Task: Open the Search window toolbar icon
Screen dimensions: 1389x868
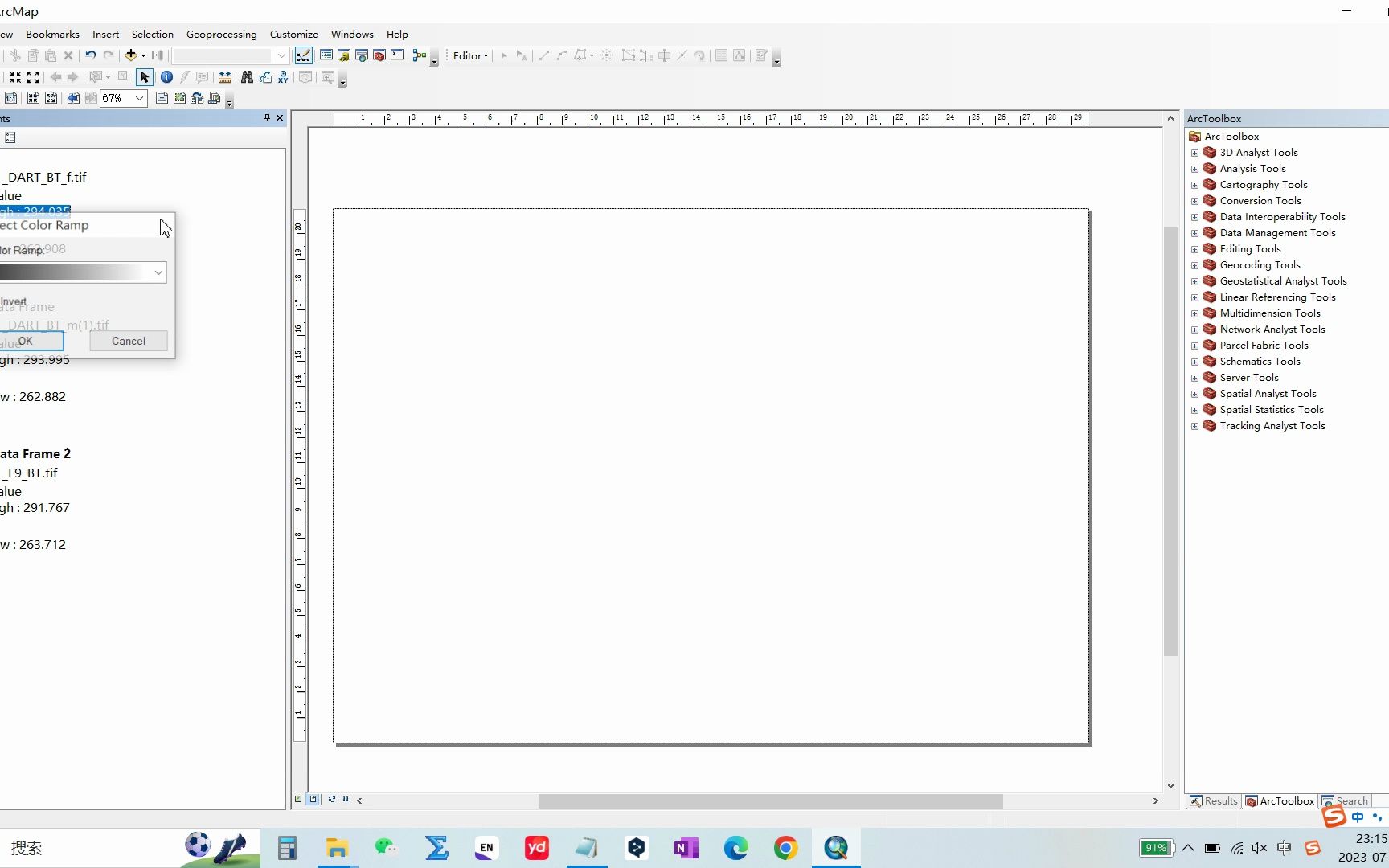Action: 362,55
